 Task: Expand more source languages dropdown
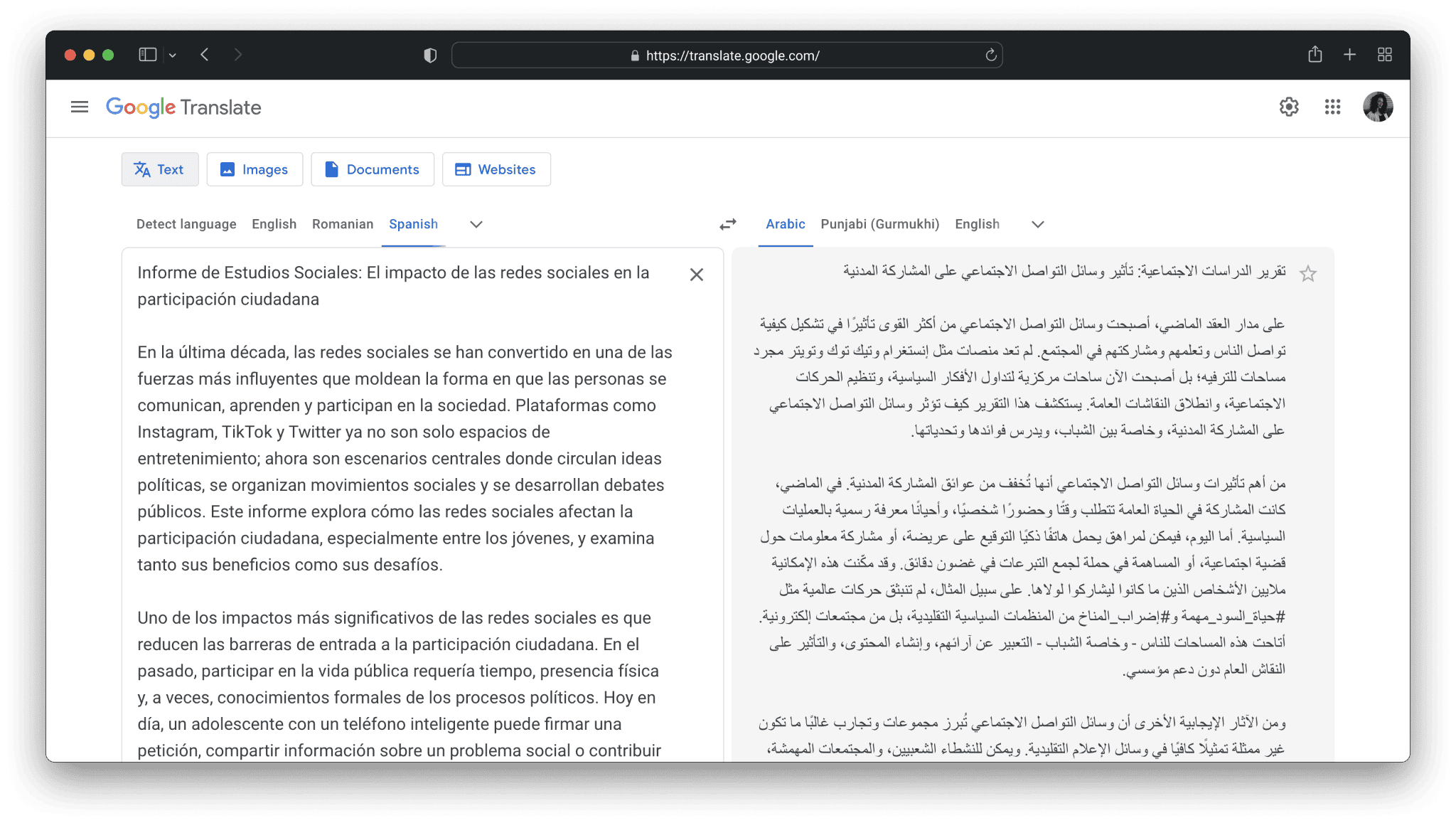click(476, 224)
